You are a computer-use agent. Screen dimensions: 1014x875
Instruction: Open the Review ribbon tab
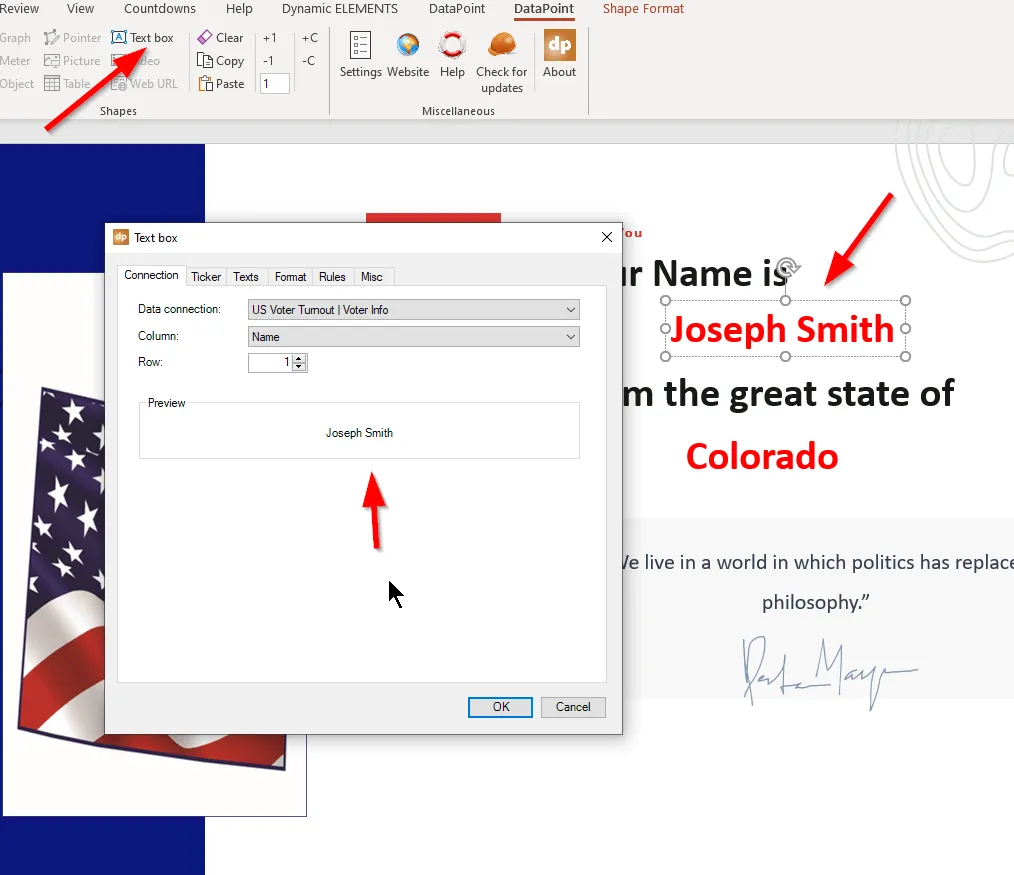point(19,8)
